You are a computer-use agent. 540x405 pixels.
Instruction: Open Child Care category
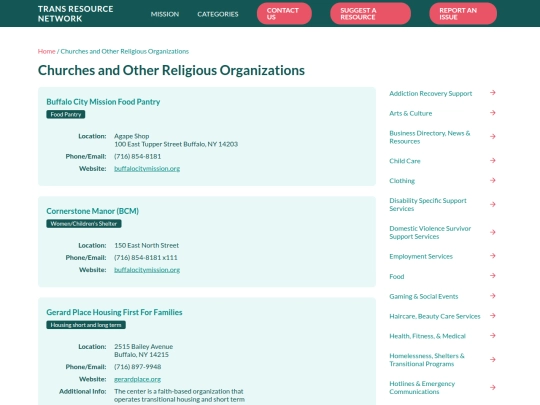coord(405,161)
